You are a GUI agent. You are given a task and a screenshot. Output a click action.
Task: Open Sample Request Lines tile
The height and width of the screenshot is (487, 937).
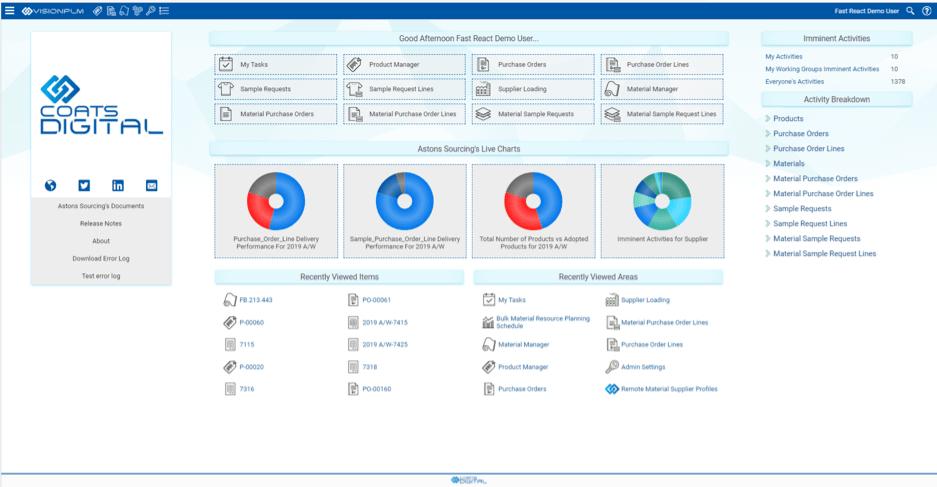coord(405,89)
